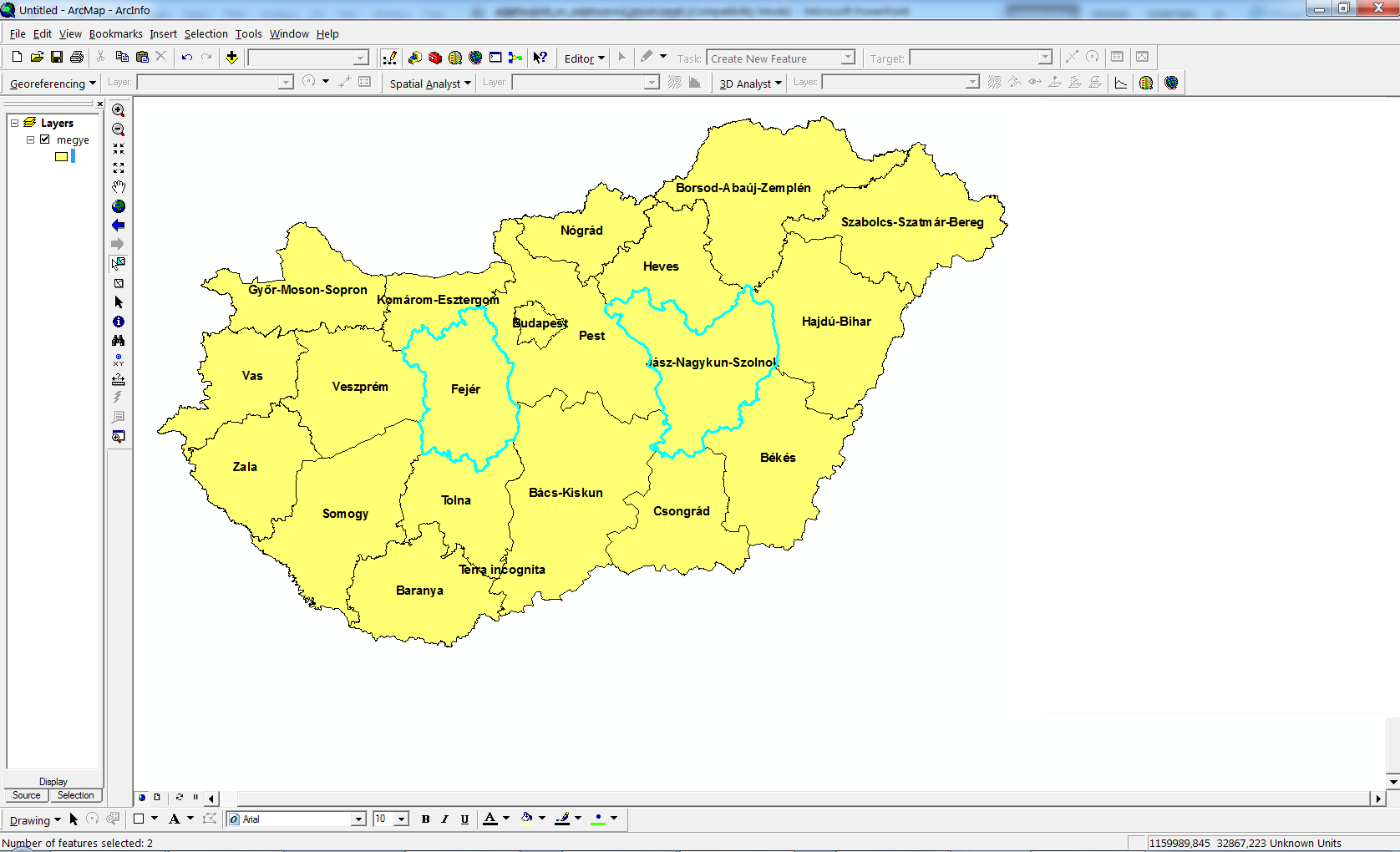The height and width of the screenshot is (852, 1400).
Task: Open the Spatial Analyst dropdown menu
Action: (x=430, y=84)
